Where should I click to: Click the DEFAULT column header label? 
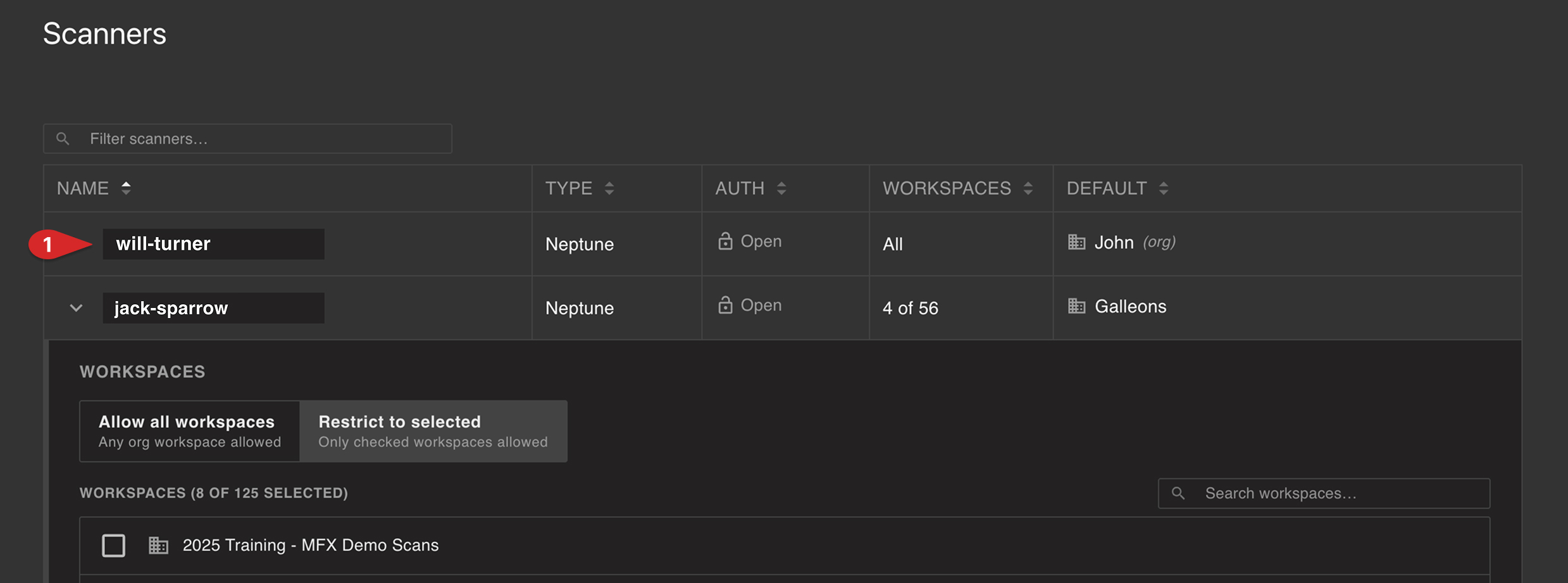coord(1107,188)
